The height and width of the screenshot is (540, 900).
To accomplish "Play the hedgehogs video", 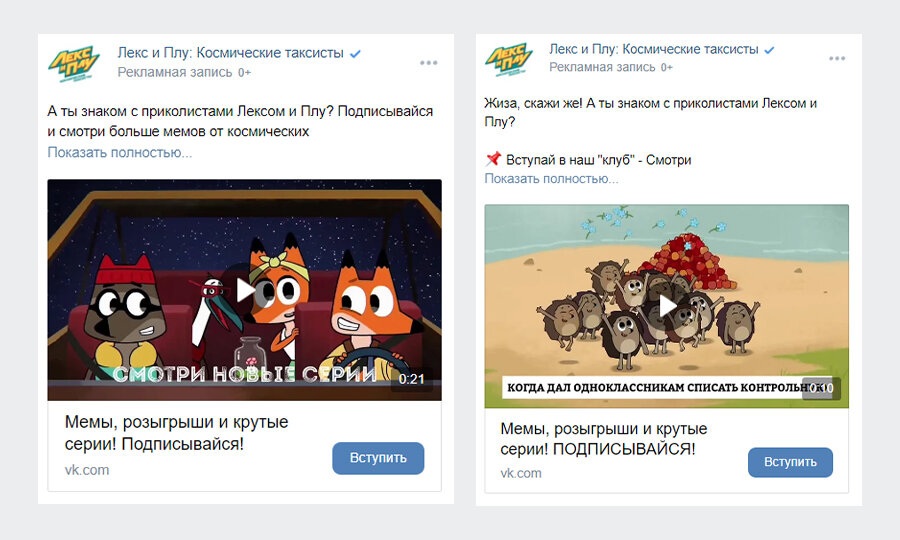I will [x=666, y=306].
